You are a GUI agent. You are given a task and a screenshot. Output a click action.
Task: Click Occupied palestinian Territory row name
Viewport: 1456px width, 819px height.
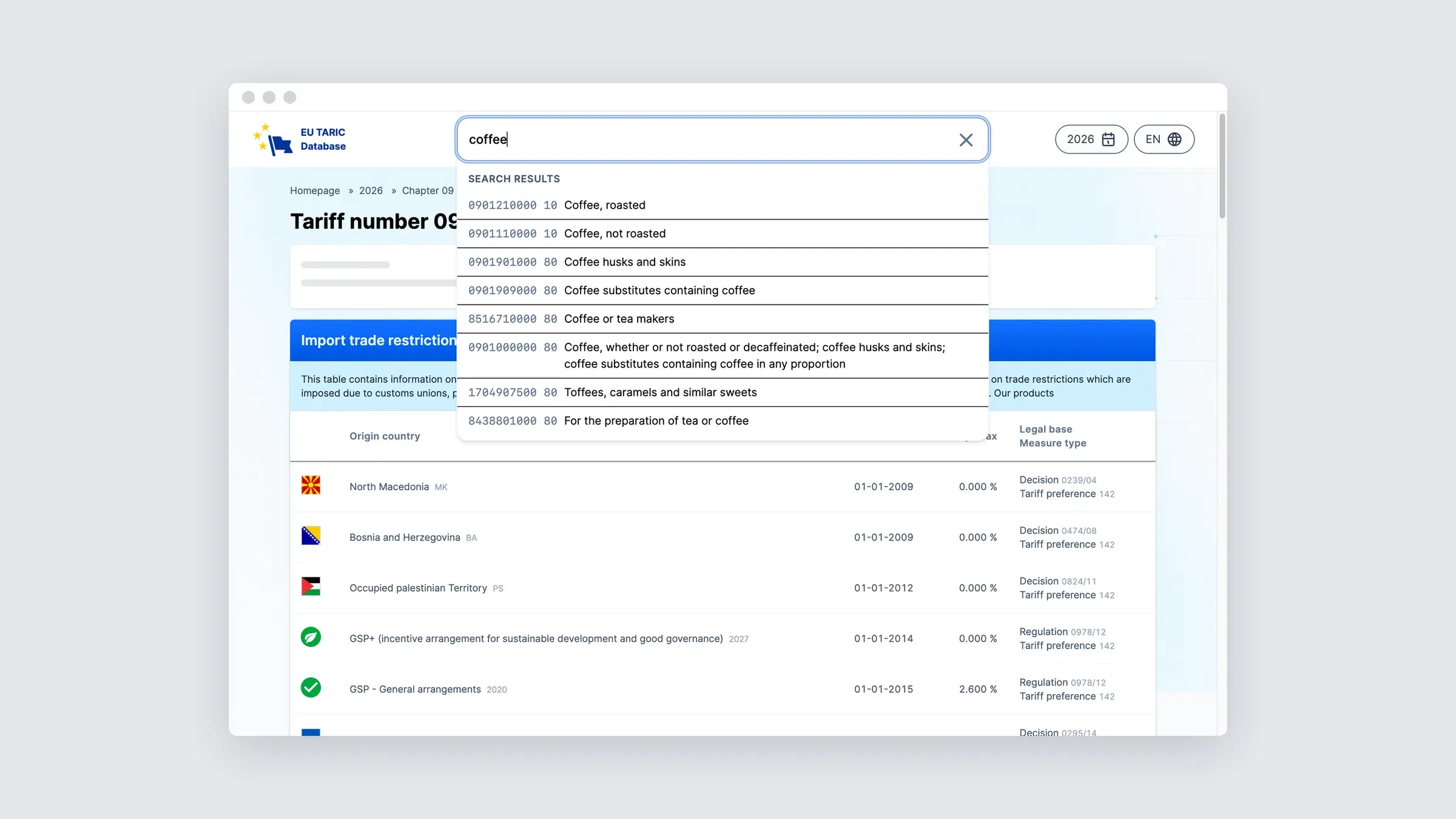(x=418, y=588)
